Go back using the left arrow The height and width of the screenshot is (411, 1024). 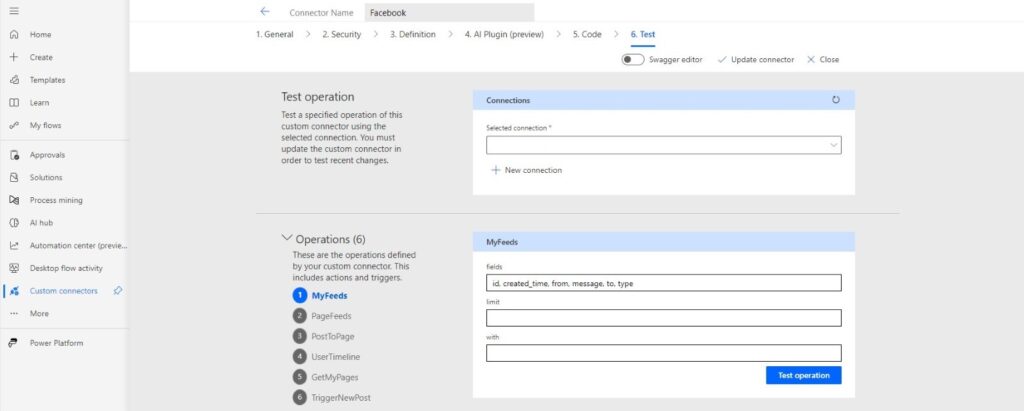click(264, 12)
